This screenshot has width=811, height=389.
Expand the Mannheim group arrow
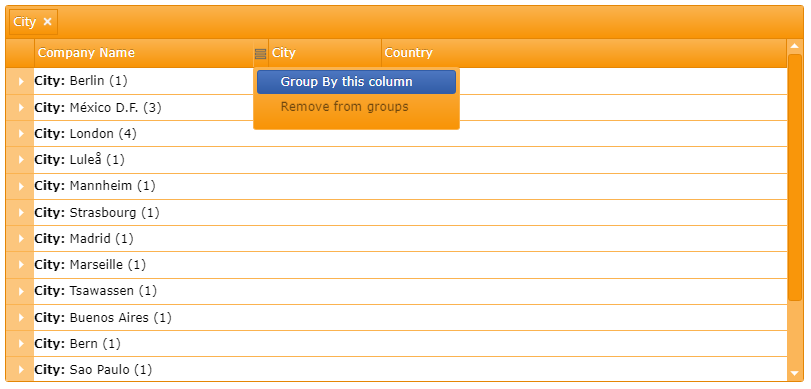pos(21,186)
